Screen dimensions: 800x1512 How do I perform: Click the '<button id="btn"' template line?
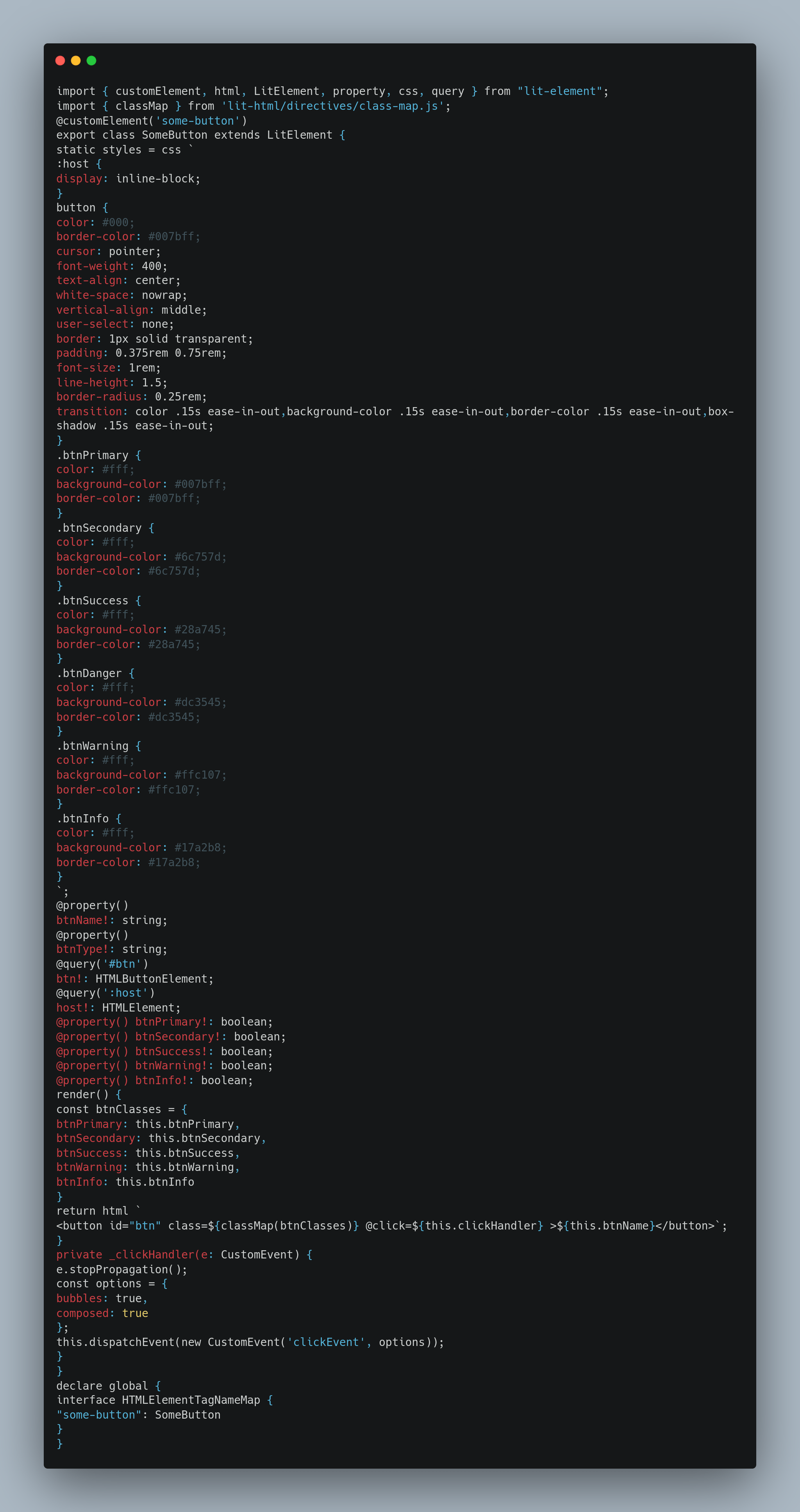click(x=391, y=1226)
